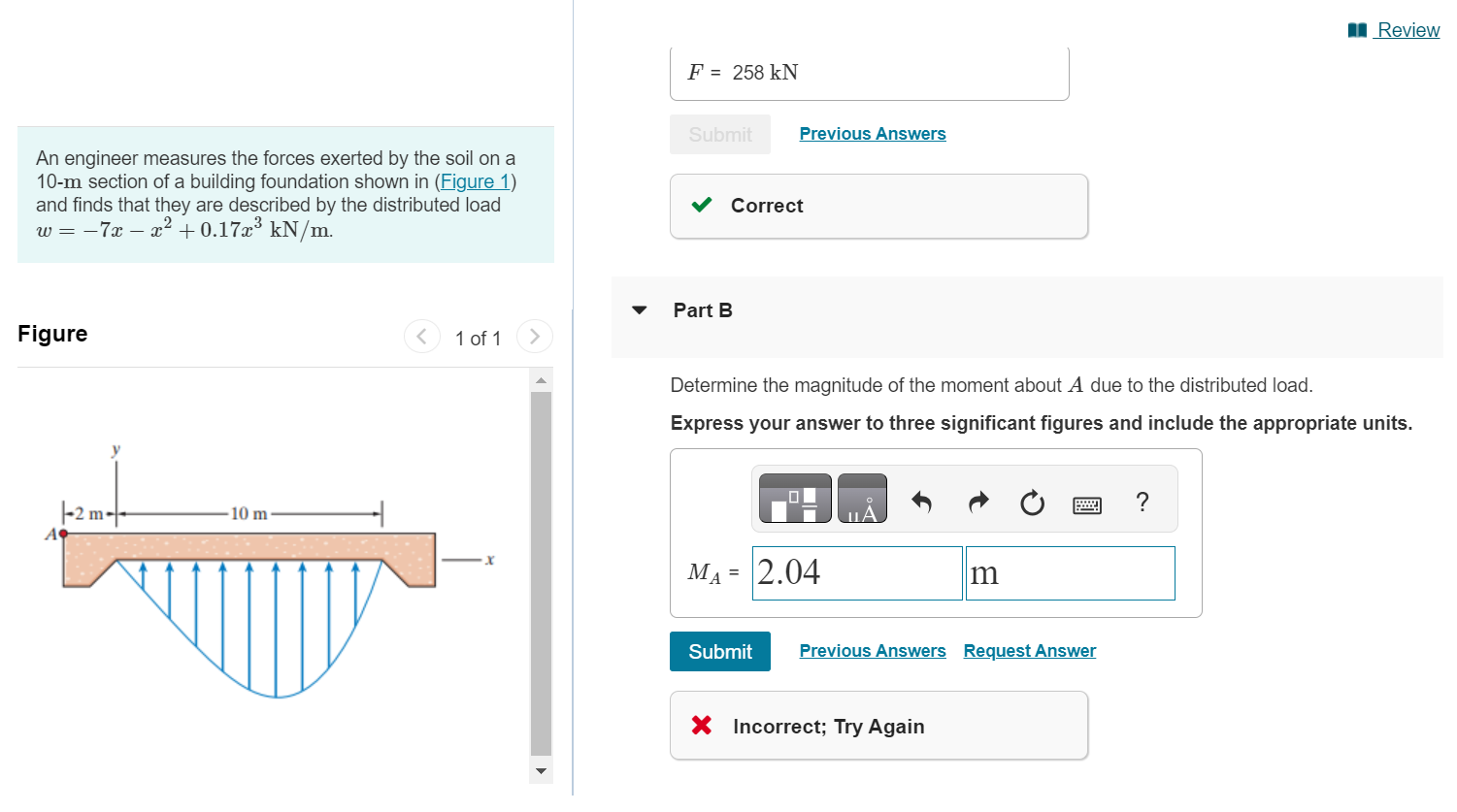Viewport: 1457px width, 812px height.
Task: Open the answer help (?) icon
Action: (1142, 502)
